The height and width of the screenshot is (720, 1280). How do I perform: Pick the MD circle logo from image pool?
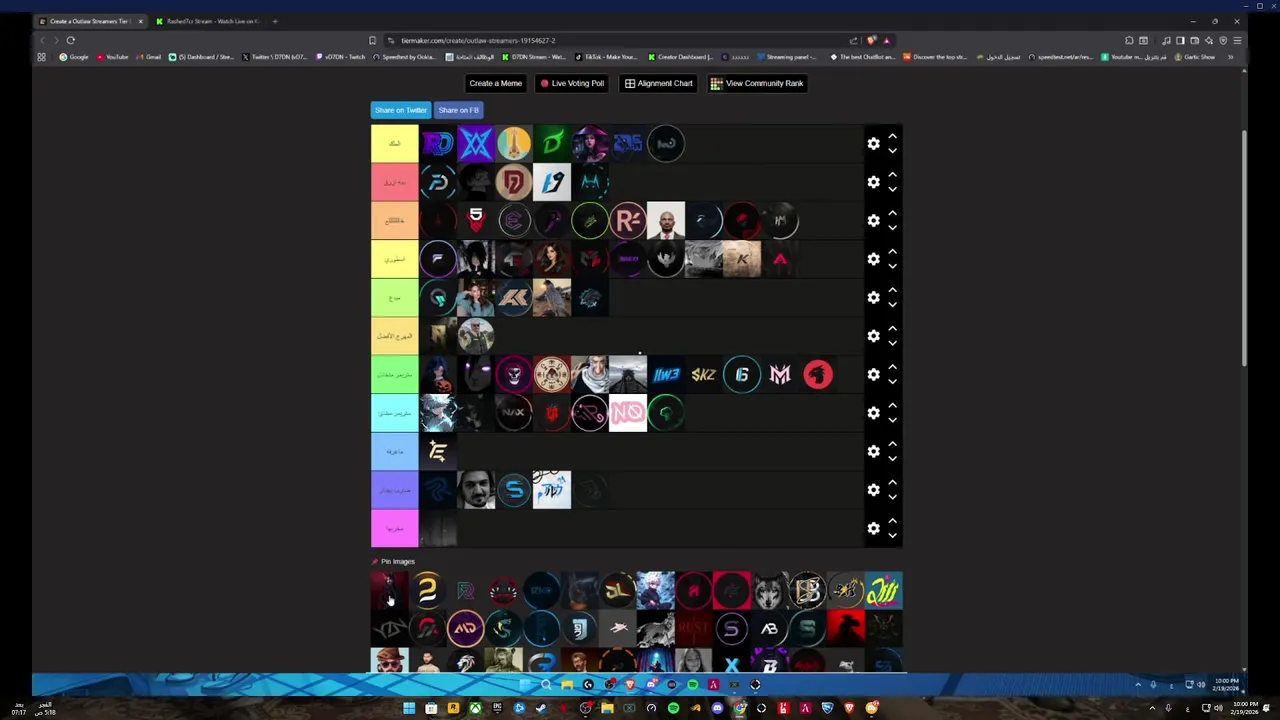tap(465, 628)
